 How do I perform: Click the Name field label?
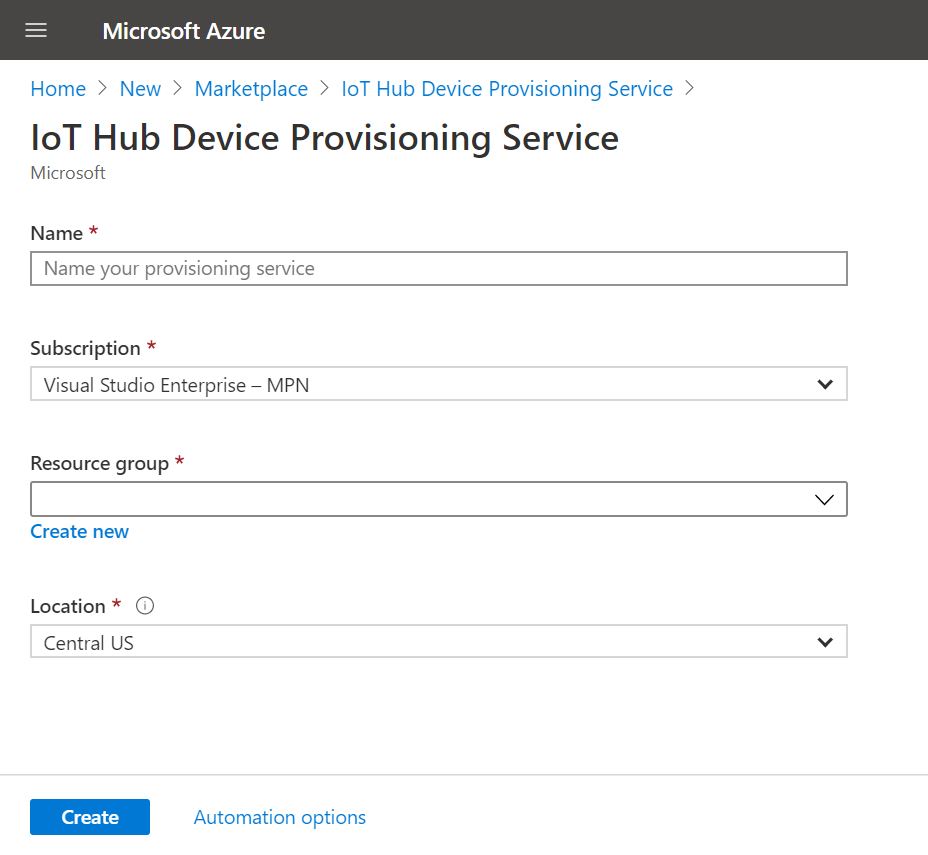point(57,233)
